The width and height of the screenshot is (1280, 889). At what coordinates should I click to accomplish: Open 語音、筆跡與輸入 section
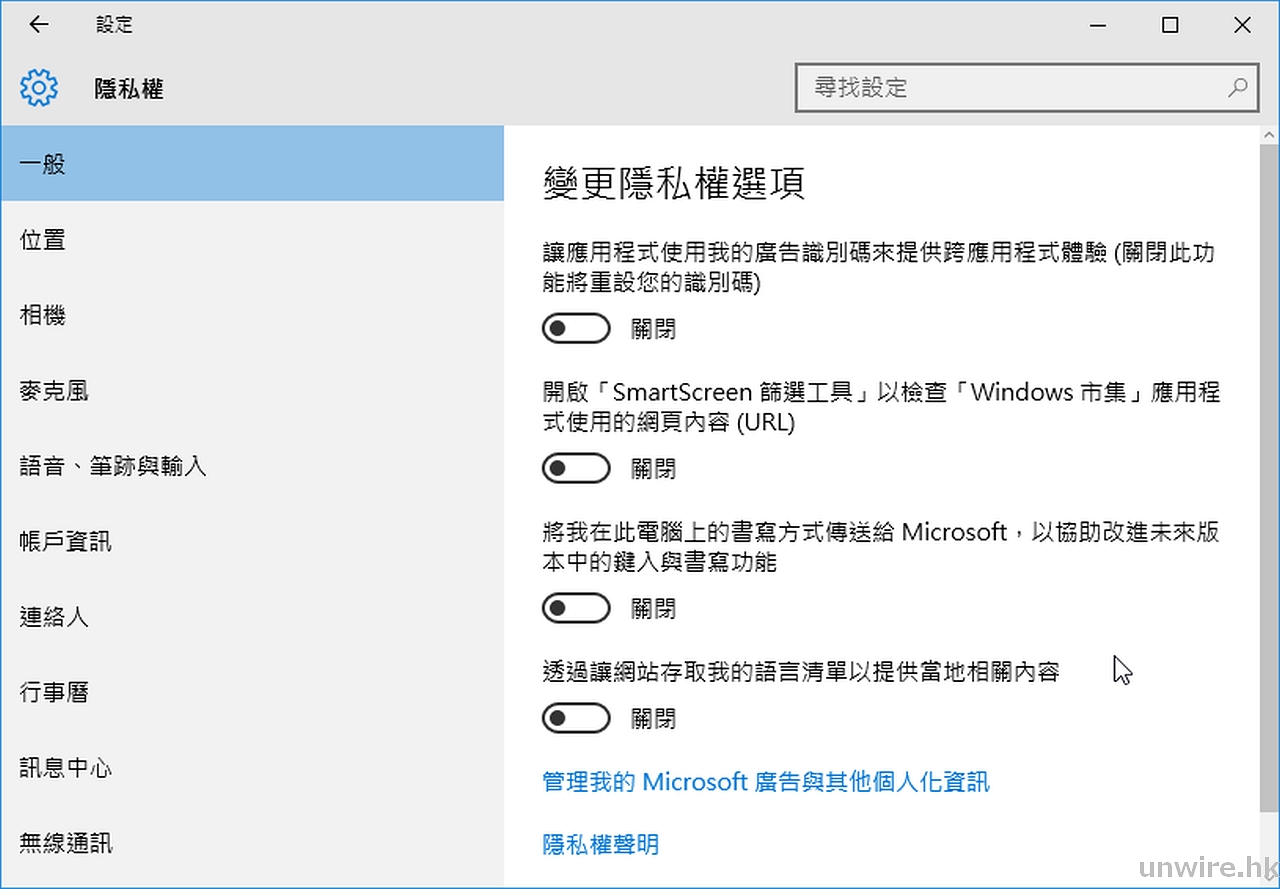point(113,466)
